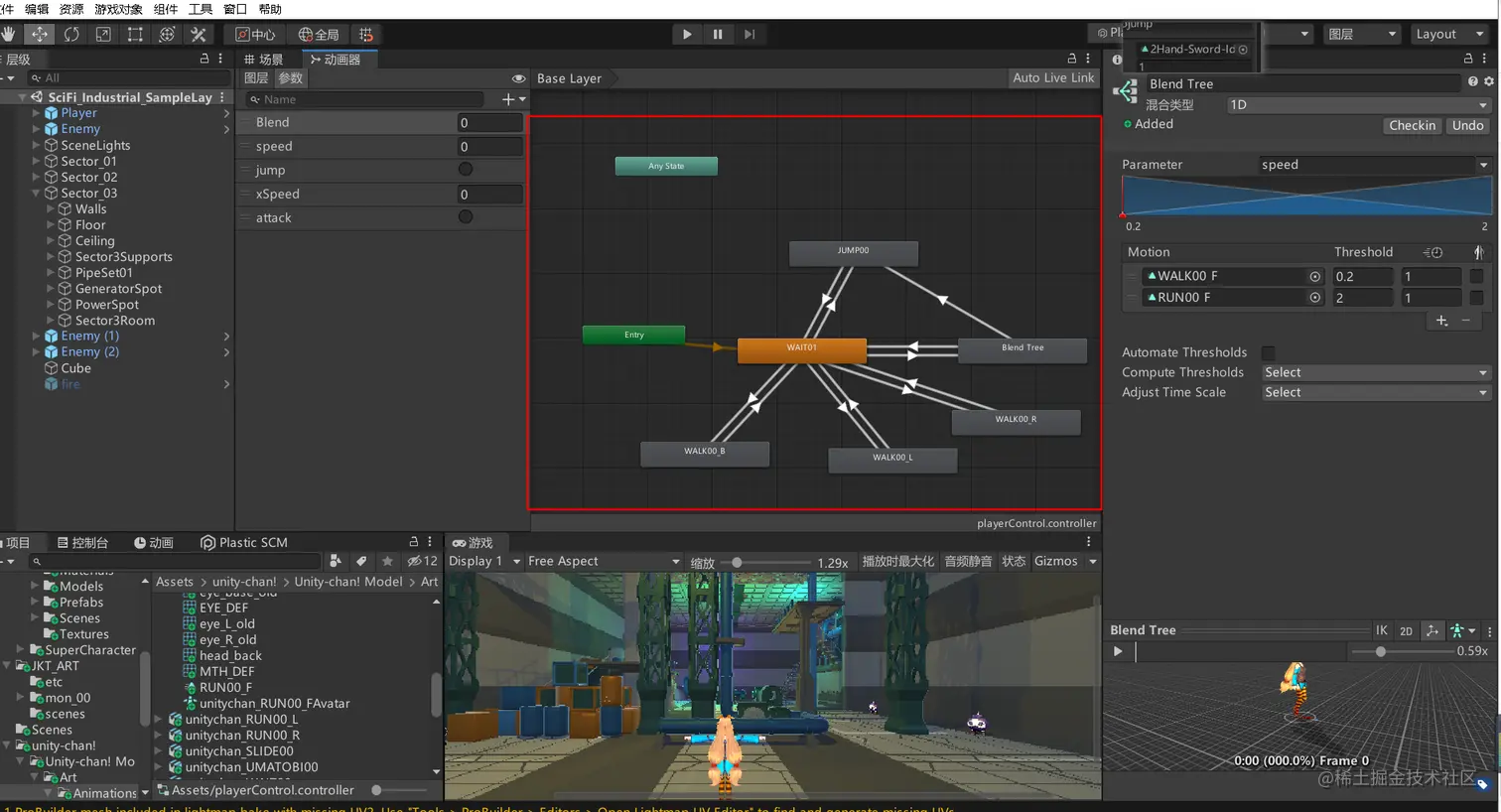Lock the Hierarchy panel
This screenshot has height=812, width=1501.
[204, 59]
